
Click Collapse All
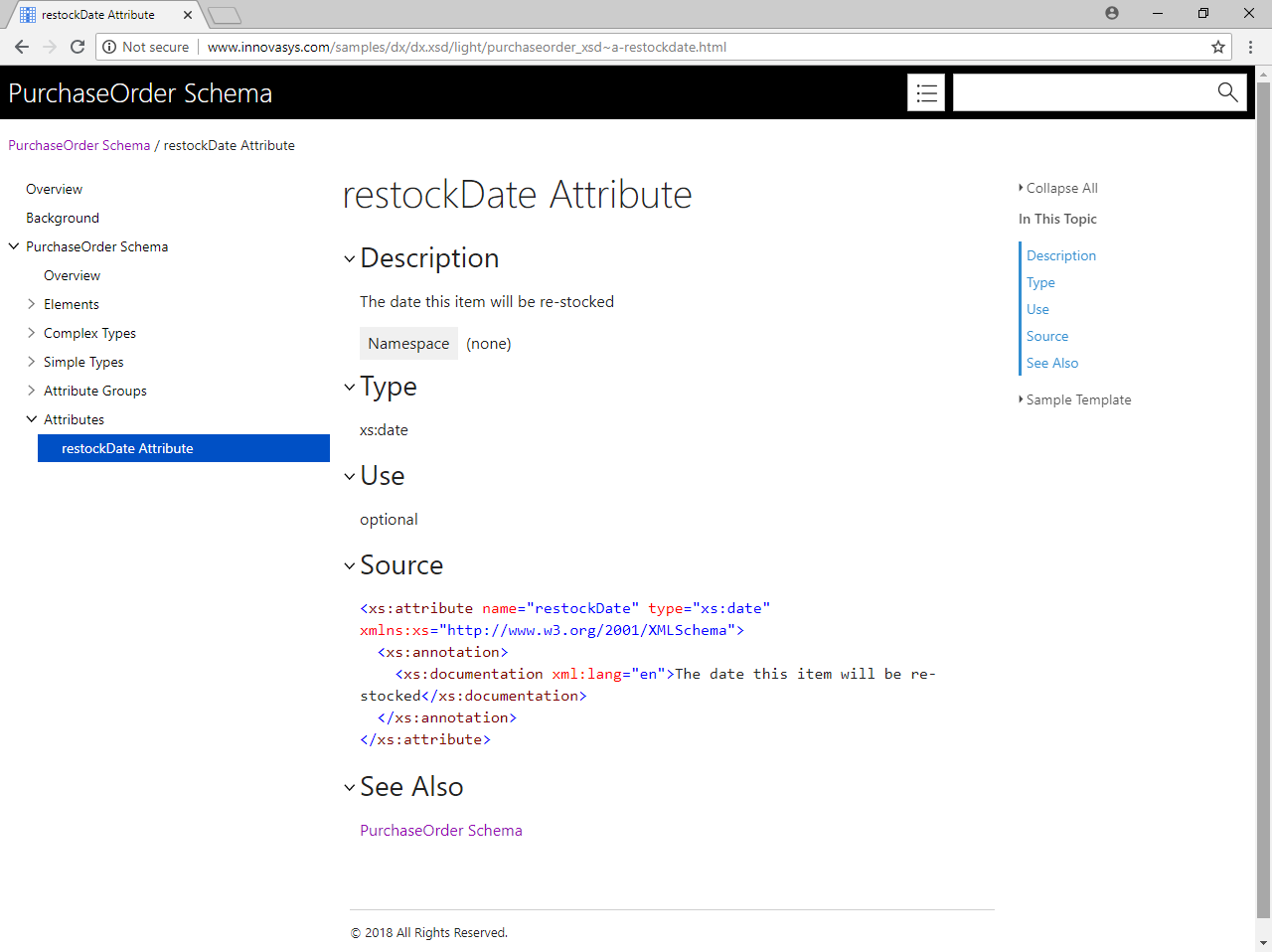coord(1060,188)
